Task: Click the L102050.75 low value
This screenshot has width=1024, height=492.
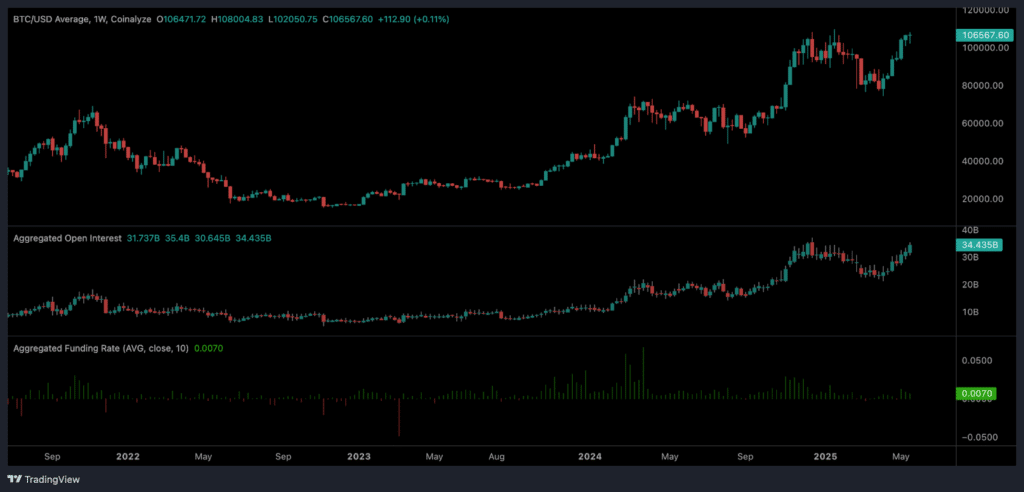Action: point(292,20)
